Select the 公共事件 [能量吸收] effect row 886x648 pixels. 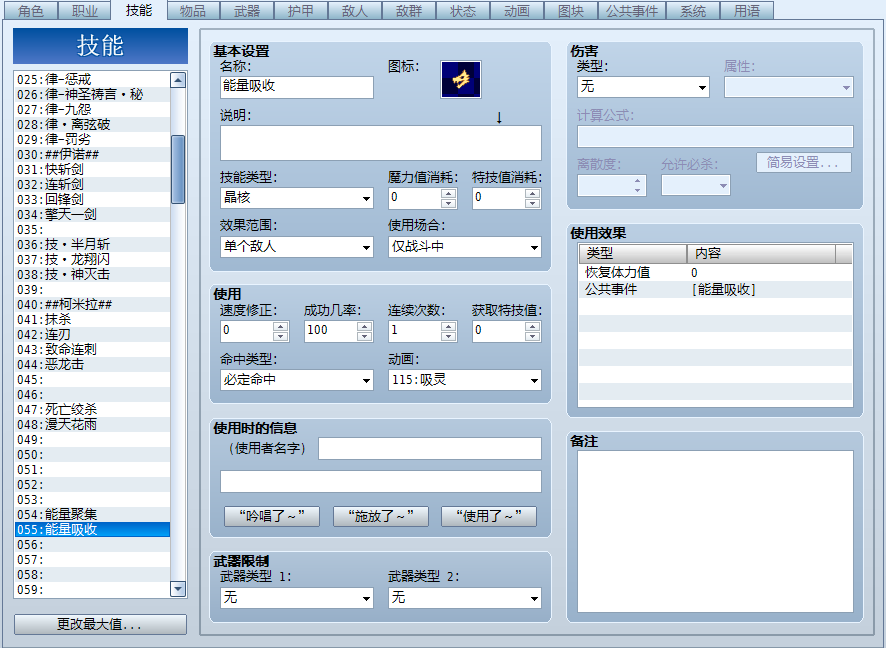[715, 289]
